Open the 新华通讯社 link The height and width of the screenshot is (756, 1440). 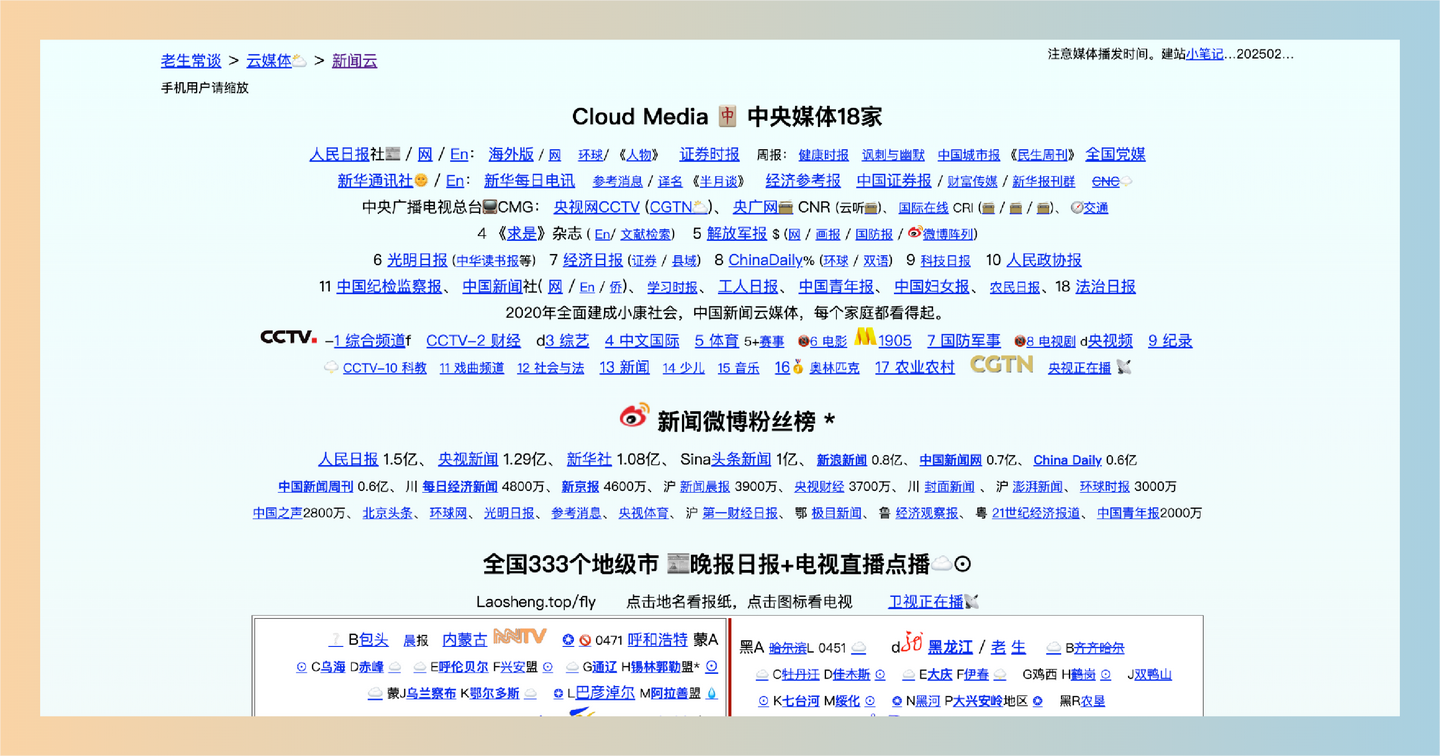click(375, 181)
